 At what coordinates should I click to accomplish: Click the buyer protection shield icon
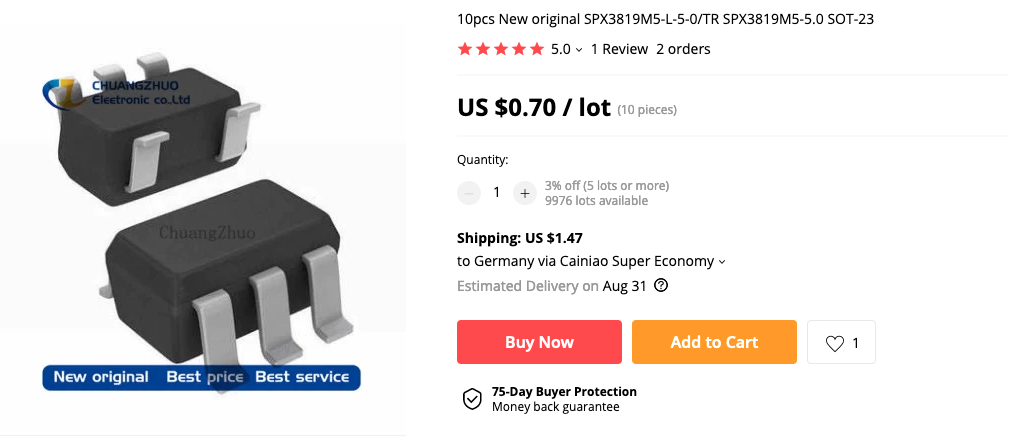(x=472, y=399)
